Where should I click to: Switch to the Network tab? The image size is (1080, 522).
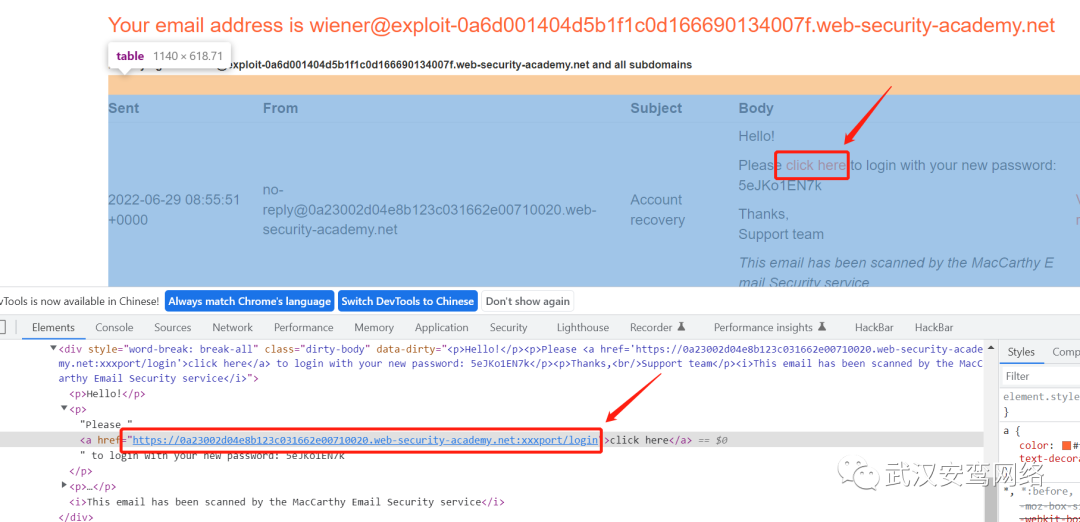pyautogui.click(x=232, y=328)
